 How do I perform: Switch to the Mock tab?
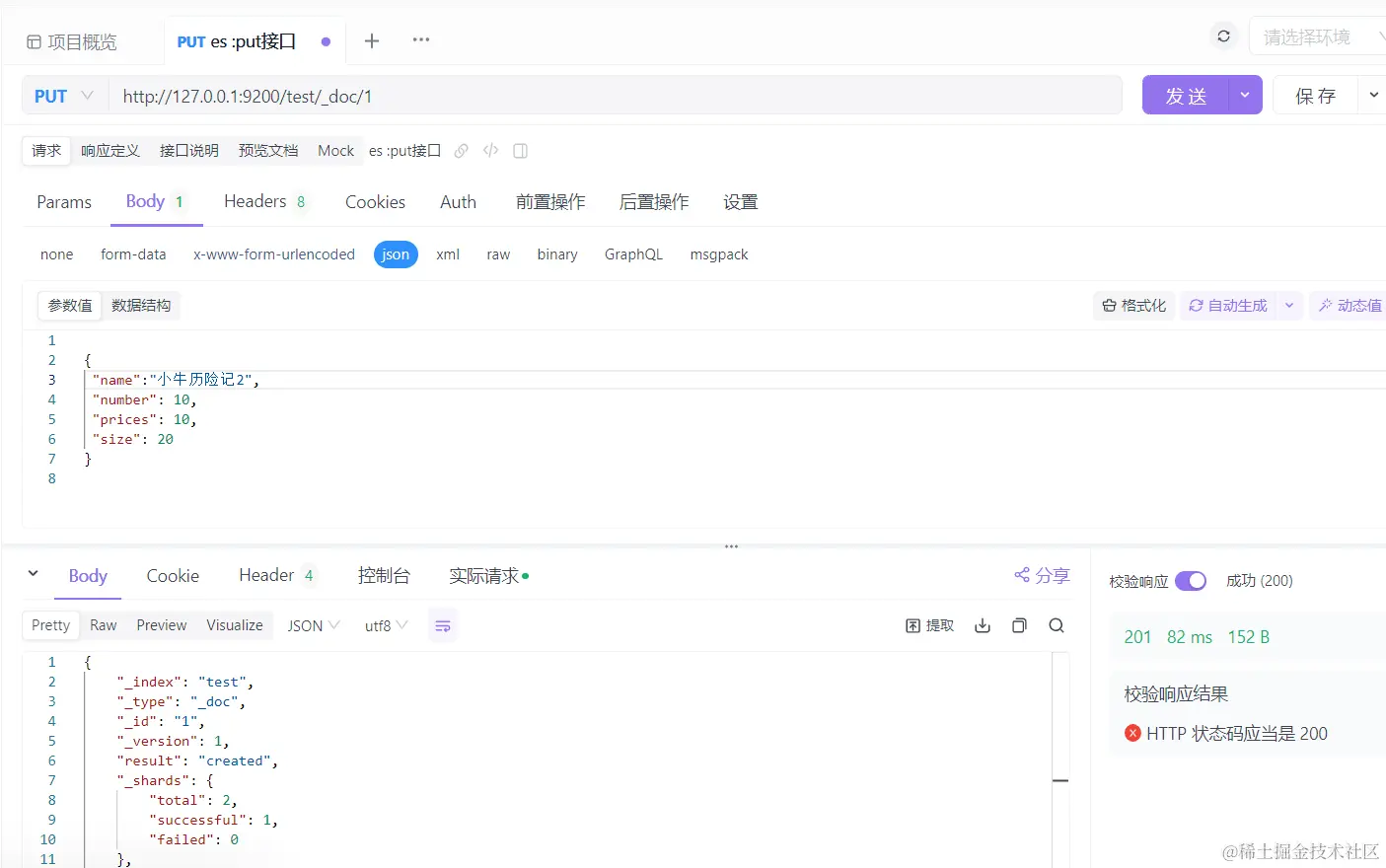(x=335, y=151)
